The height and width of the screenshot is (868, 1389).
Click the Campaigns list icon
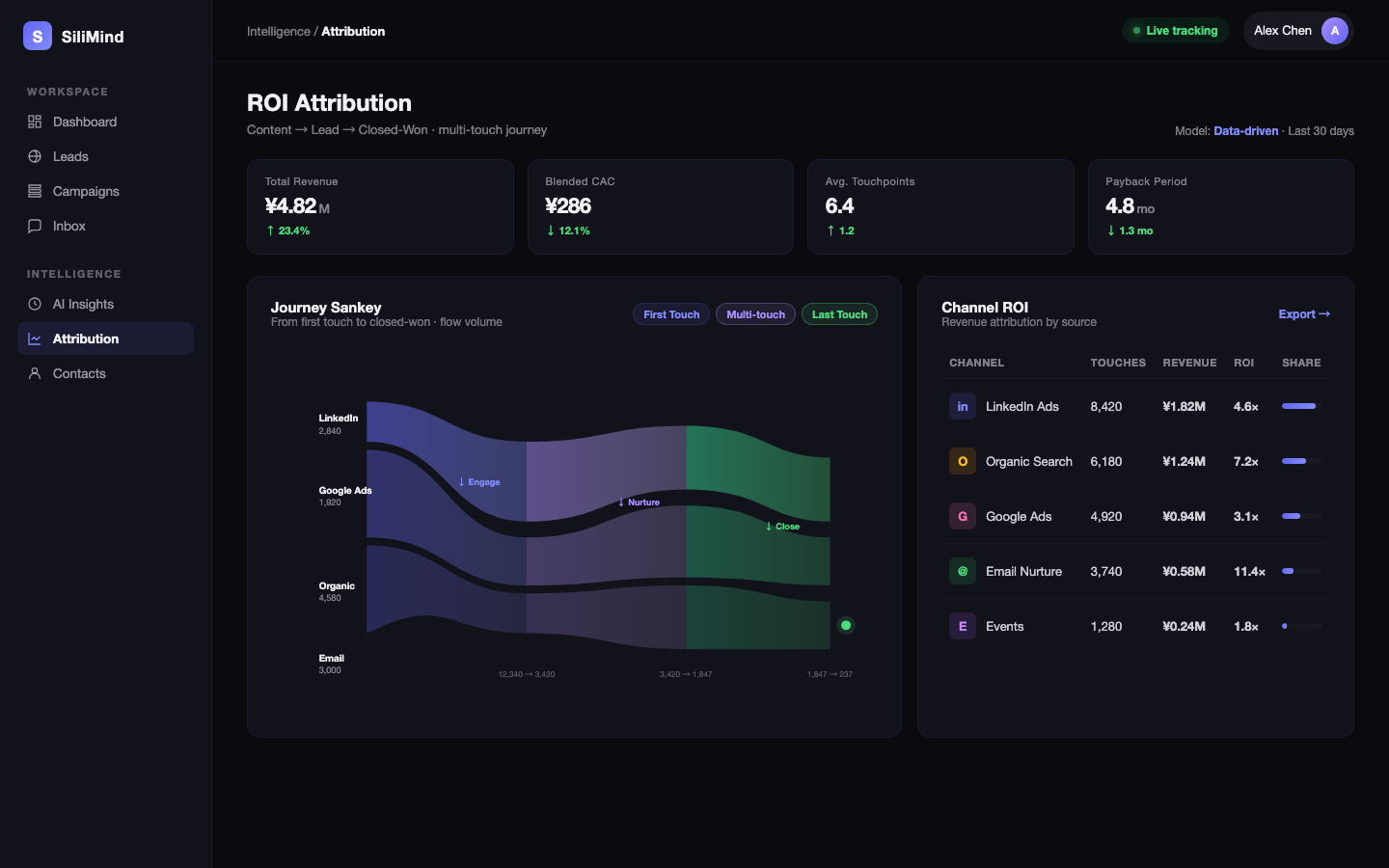point(35,191)
